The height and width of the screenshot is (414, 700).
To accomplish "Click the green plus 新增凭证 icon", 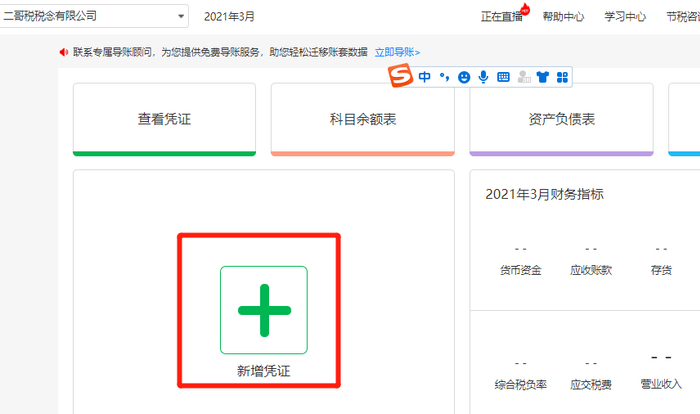I will (264, 310).
